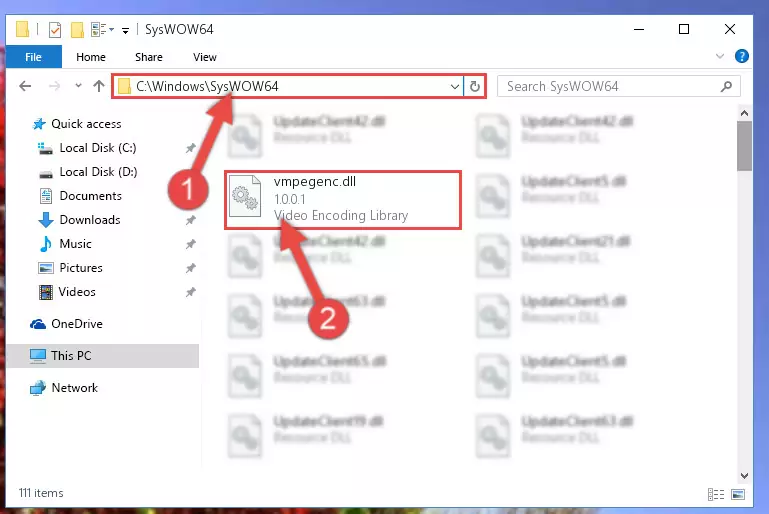The height and width of the screenshot is (514, 769).
Task: Open recent locations dropdown
Action: point(78,86)
